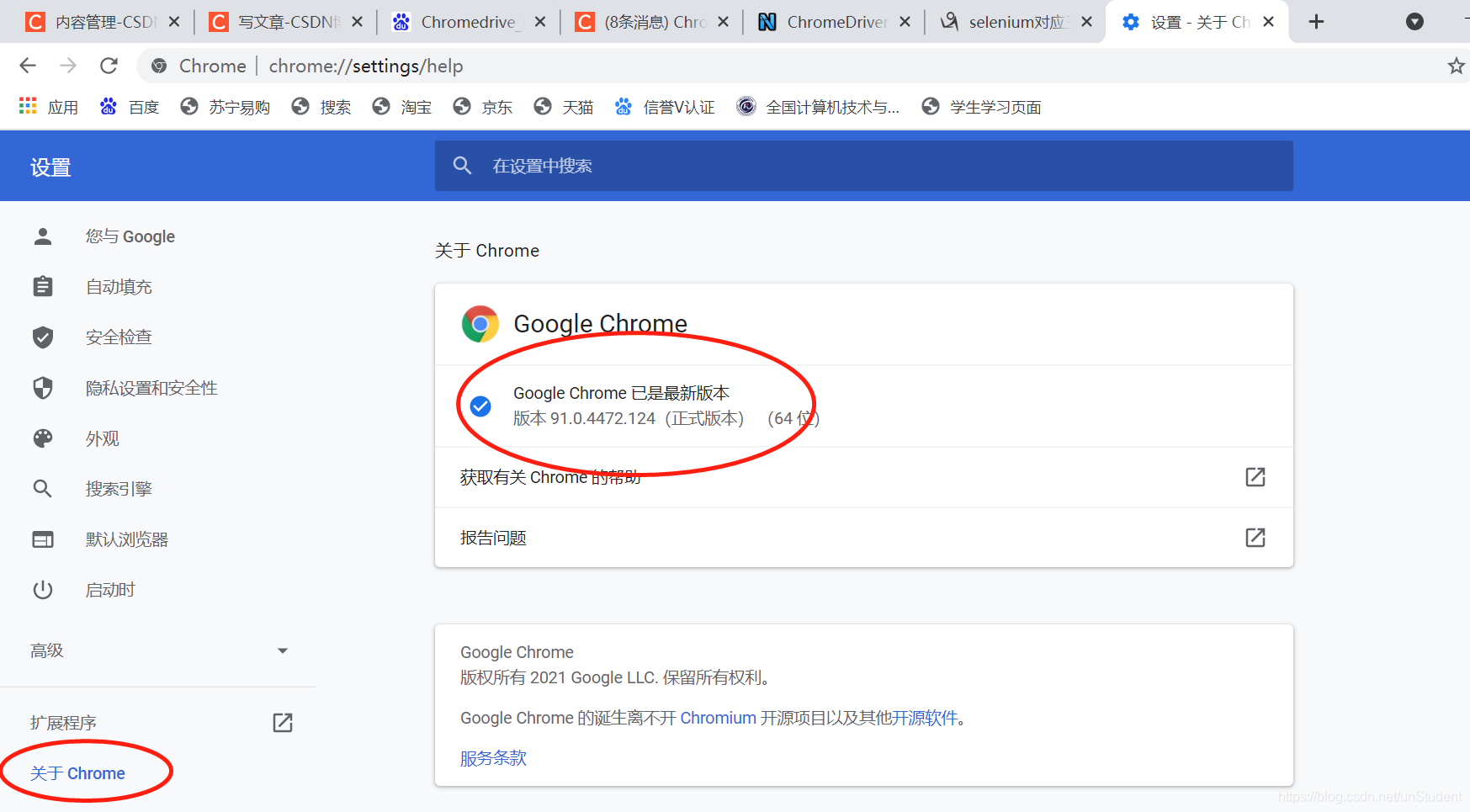The width and height of the screenshot is (1470, 812).
Task: Close the selenium对应 tab
Action: tap(1087, 22)
